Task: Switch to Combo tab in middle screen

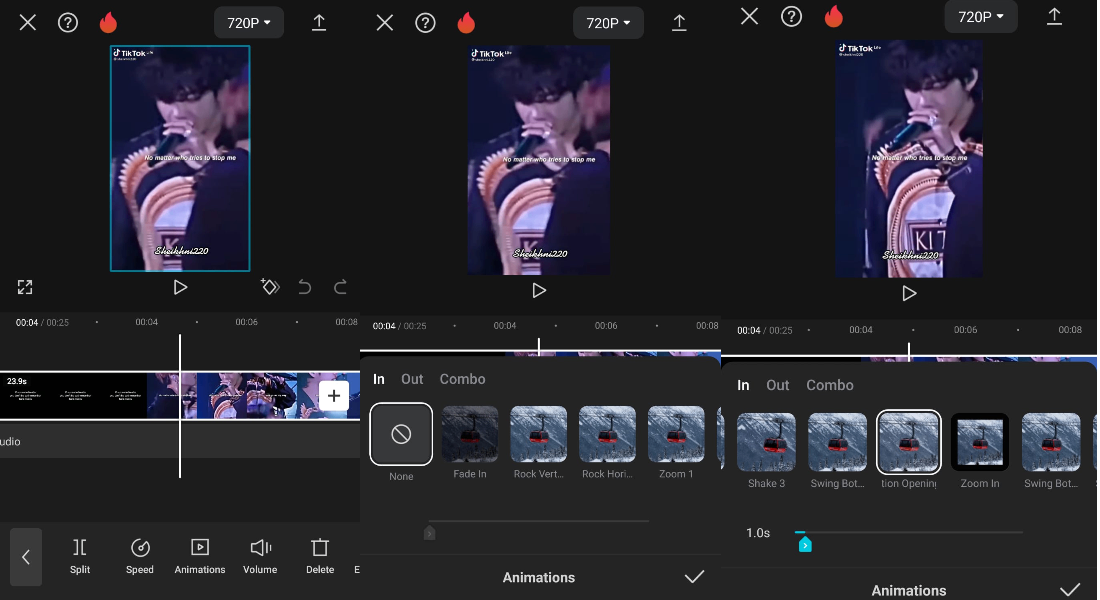Action: tap(462, 379)
